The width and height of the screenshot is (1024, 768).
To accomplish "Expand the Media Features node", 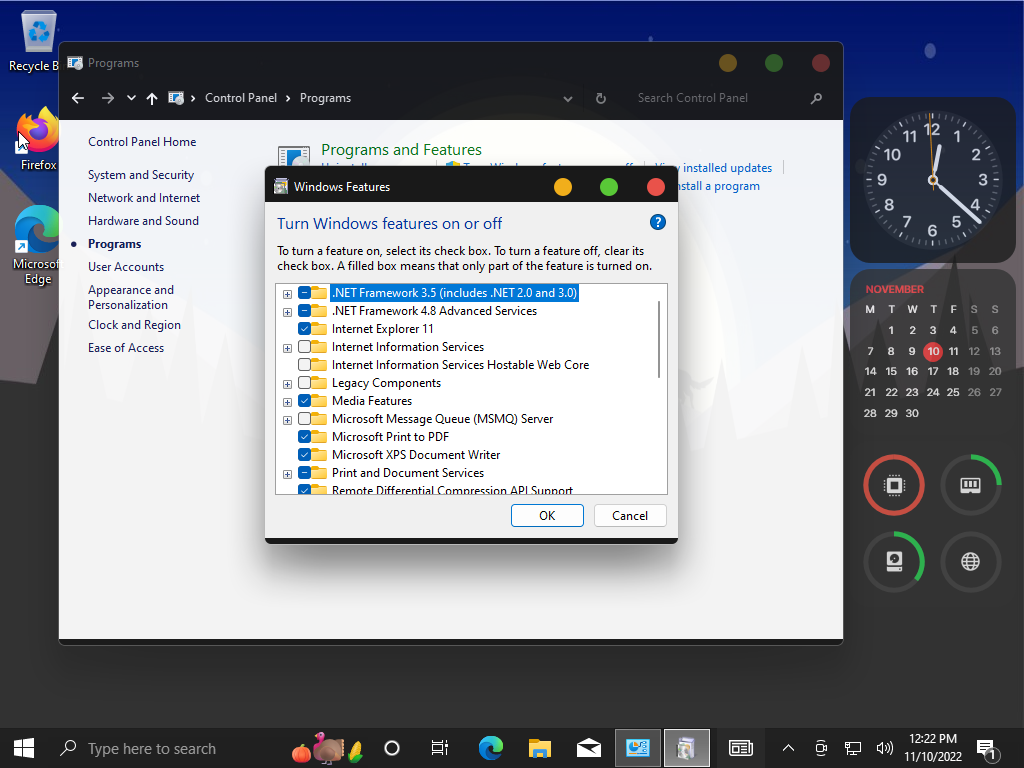I will tap(287, 402).
